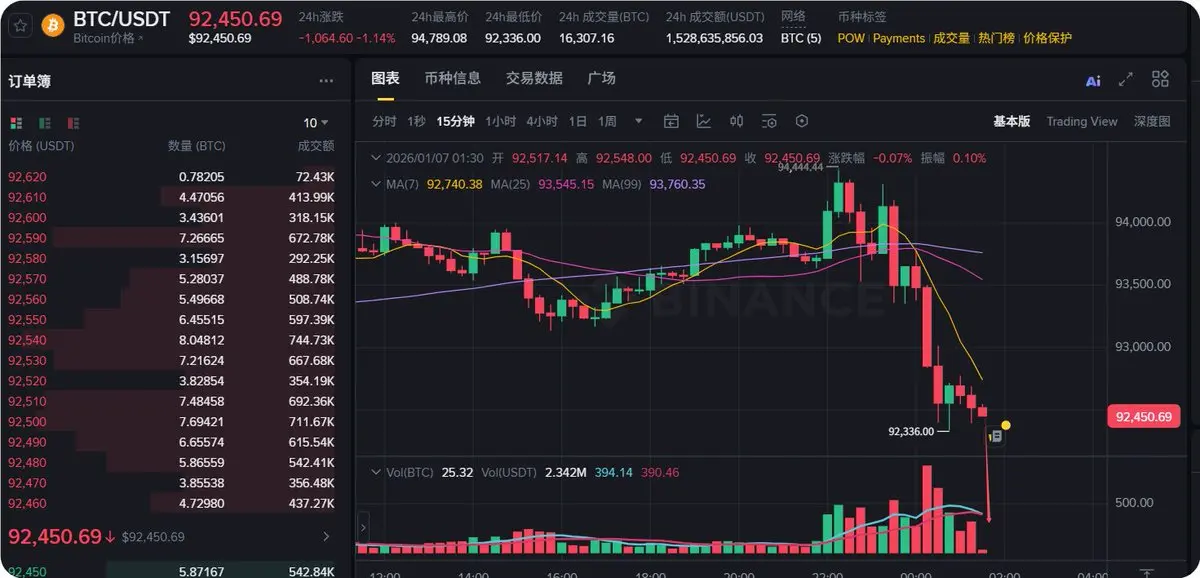Click the 价格保护 coin tag
The image size is (1200, 578).
[1048, 38]
